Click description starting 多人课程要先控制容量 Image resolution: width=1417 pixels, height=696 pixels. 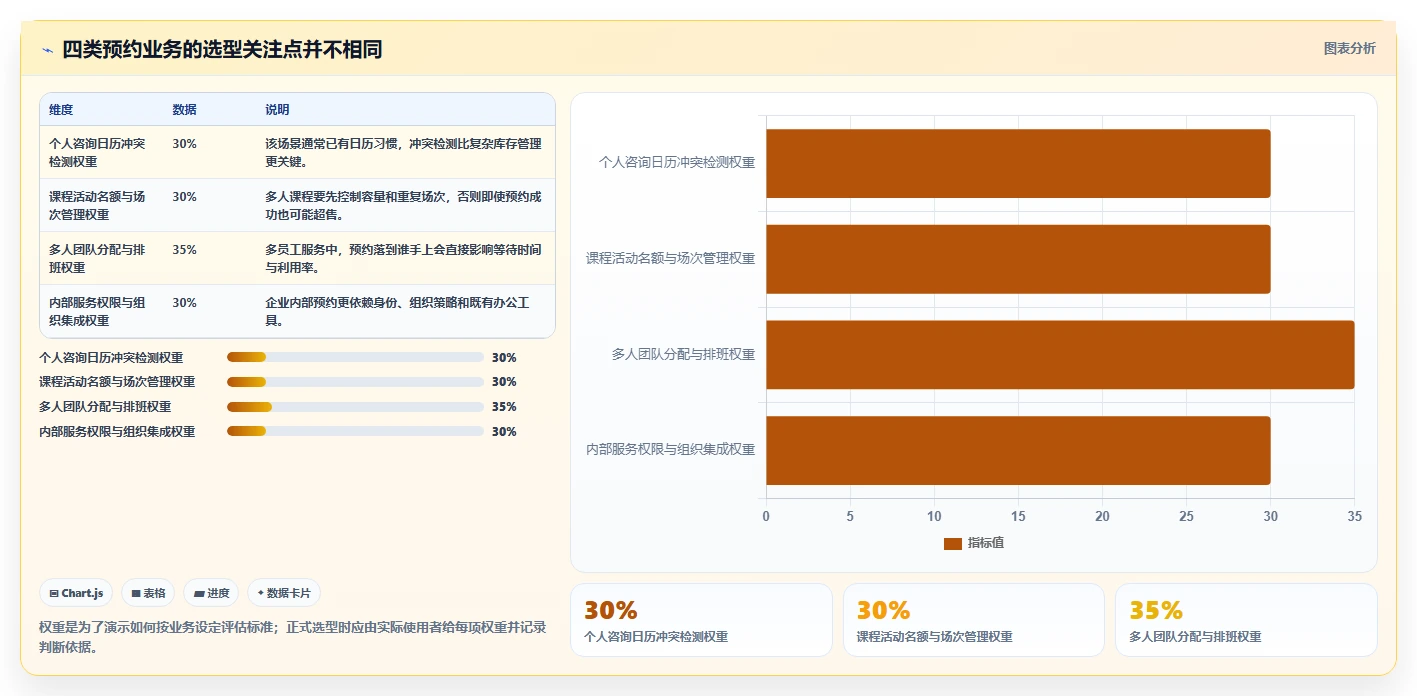pos(403,205)
